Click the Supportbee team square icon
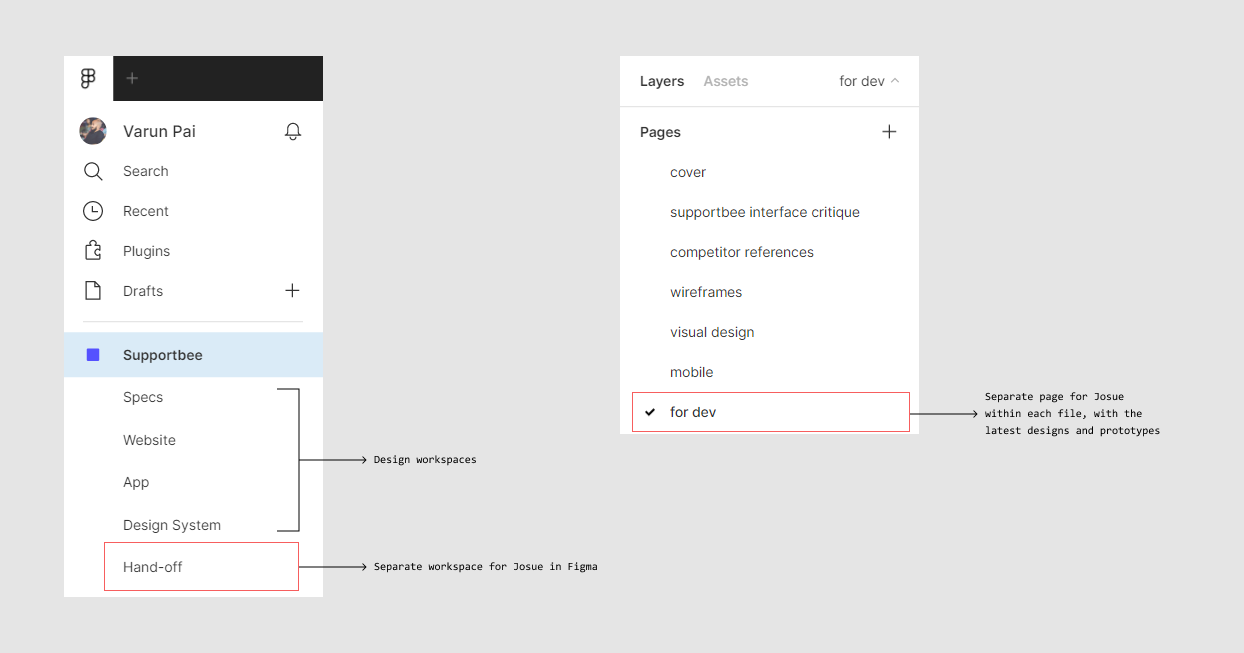 [x=93, y=355]
